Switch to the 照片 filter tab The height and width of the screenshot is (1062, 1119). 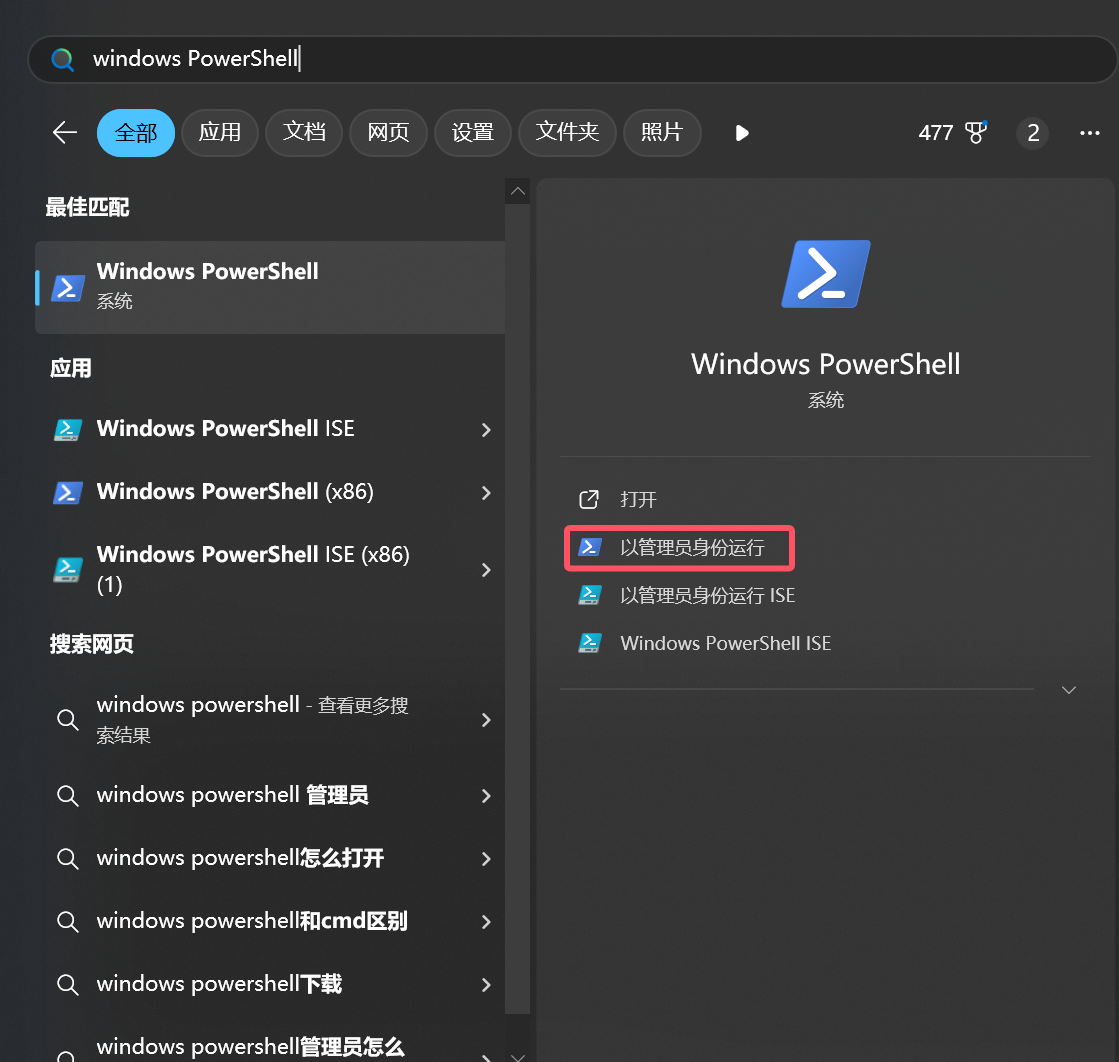click(x=662, y=133)
